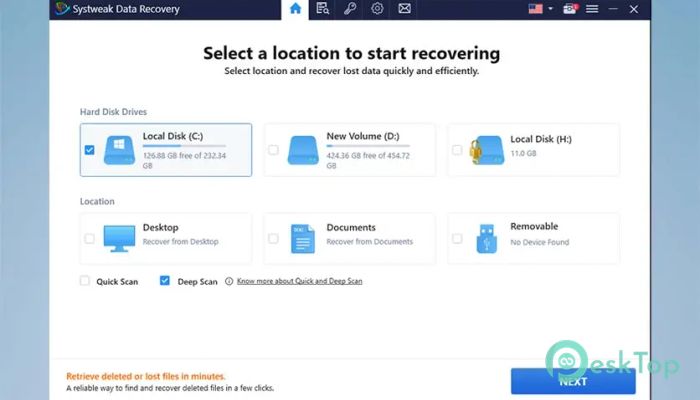
Task: Open the hamburger menu
Action: pyautogui.click(x=592, y=8)
